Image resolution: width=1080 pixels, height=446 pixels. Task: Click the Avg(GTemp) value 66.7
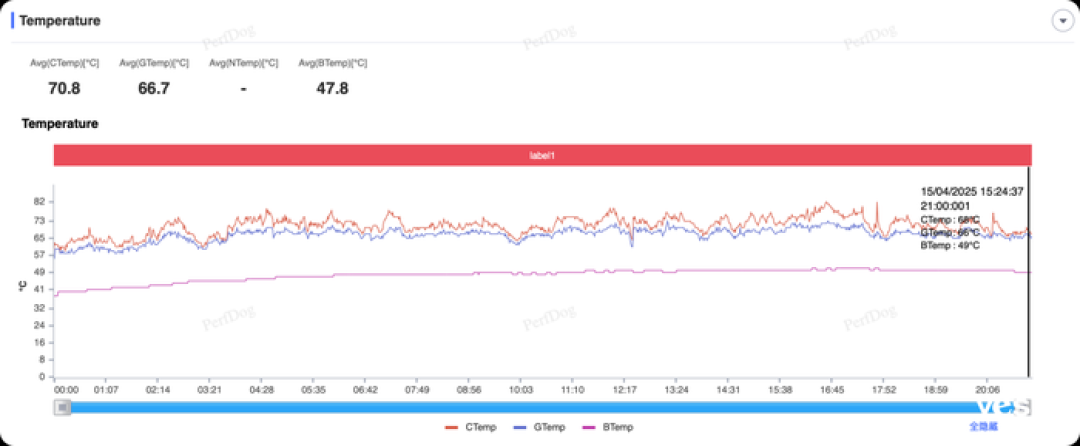pos(154,88)
